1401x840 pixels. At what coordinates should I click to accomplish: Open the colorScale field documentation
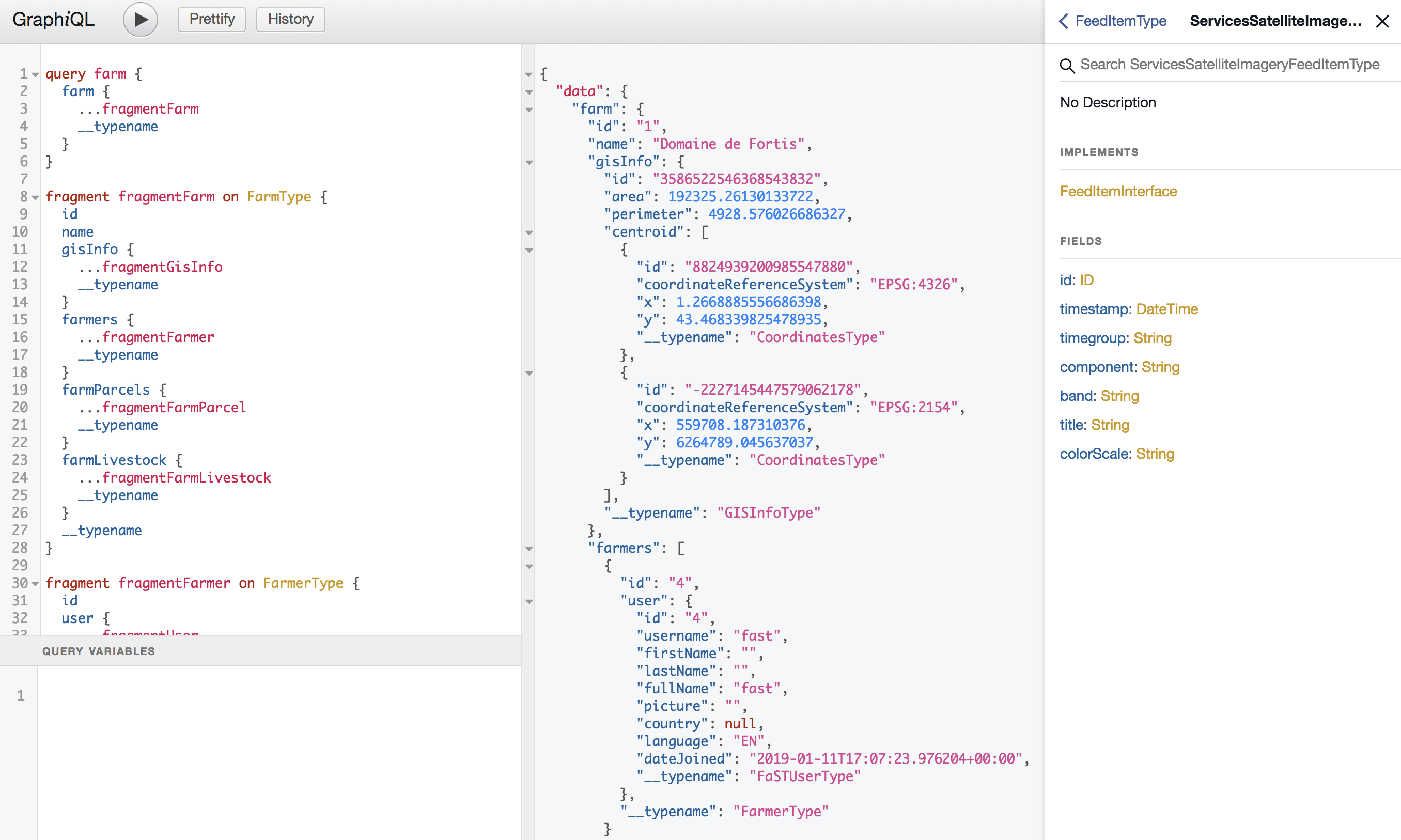tap(1094, 454)
